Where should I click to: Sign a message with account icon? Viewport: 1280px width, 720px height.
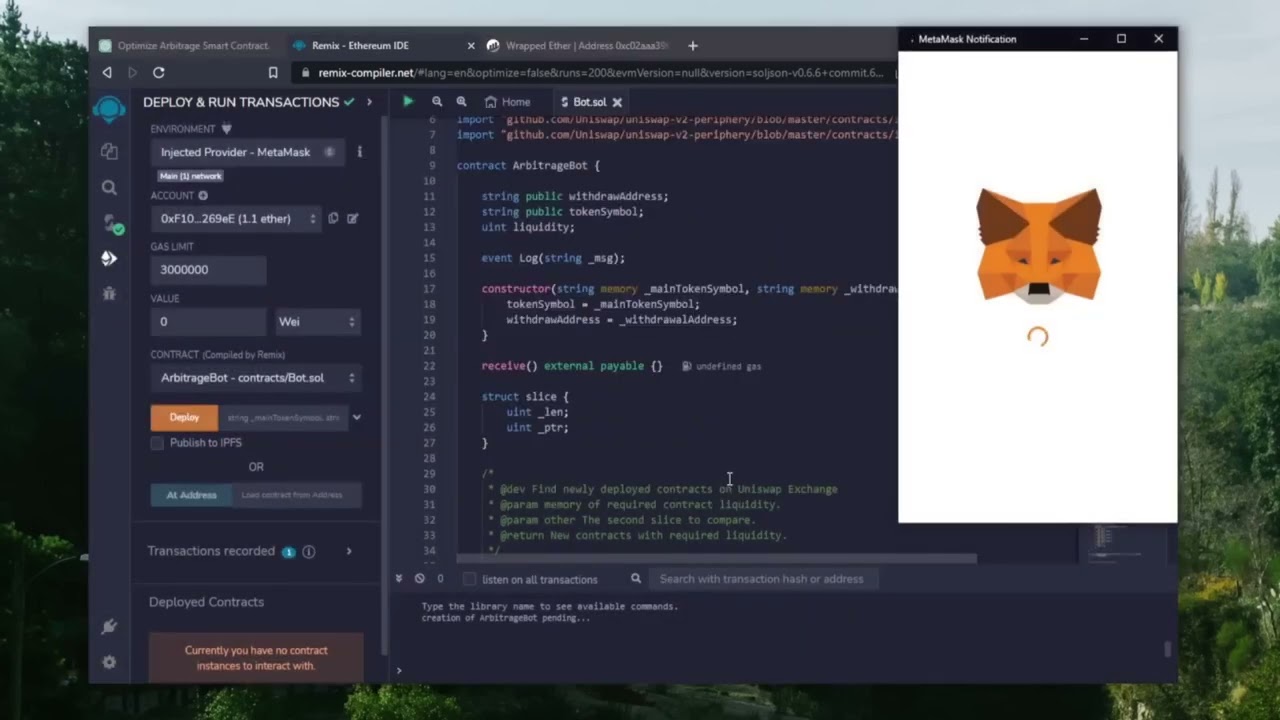pos(352,218)
